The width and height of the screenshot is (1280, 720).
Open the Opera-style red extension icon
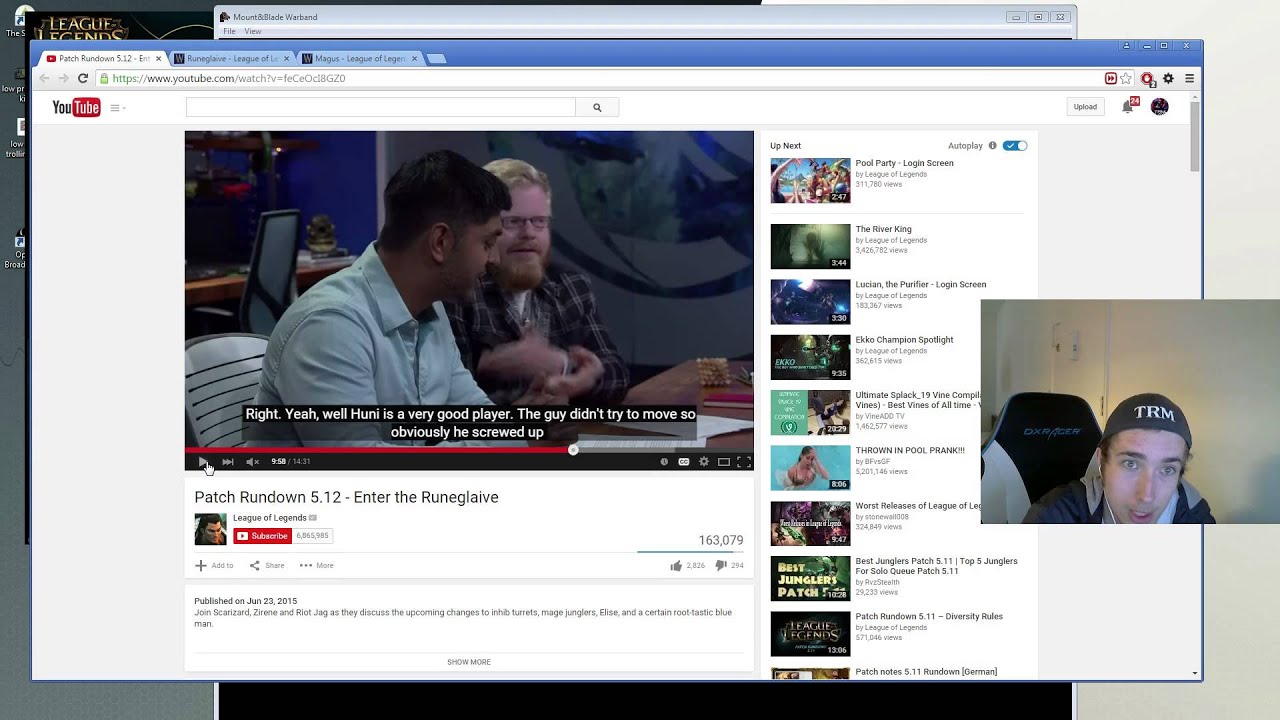click(x=1148, y=78)
